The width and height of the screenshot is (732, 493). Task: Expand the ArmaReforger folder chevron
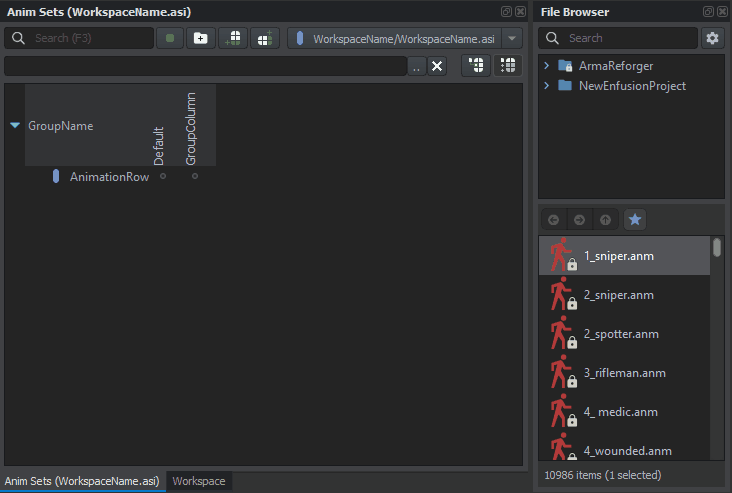coord(547,66)
